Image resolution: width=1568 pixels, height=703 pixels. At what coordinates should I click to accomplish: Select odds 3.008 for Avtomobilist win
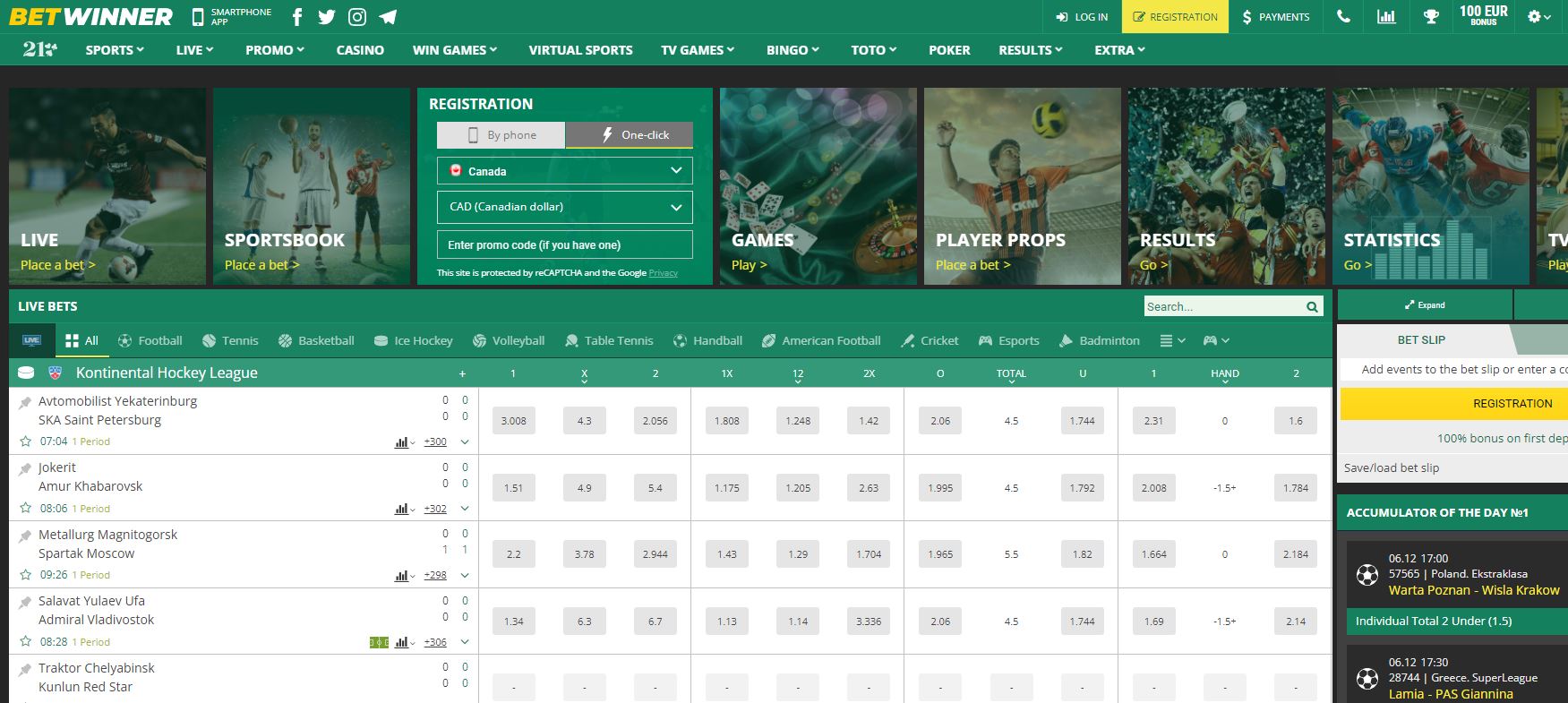point(514,421)
